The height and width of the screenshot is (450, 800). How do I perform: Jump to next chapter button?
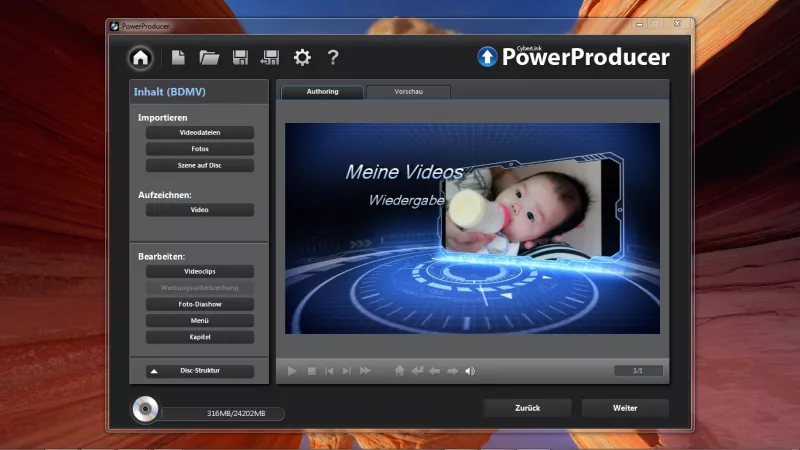click(346, 371)
